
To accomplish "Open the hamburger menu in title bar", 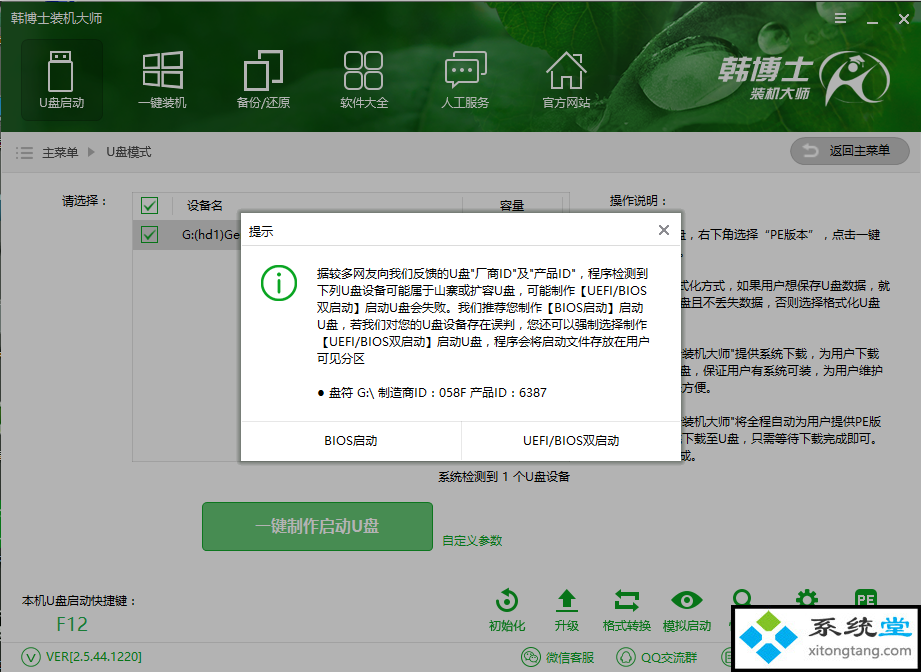I will [x=841, y=18].
